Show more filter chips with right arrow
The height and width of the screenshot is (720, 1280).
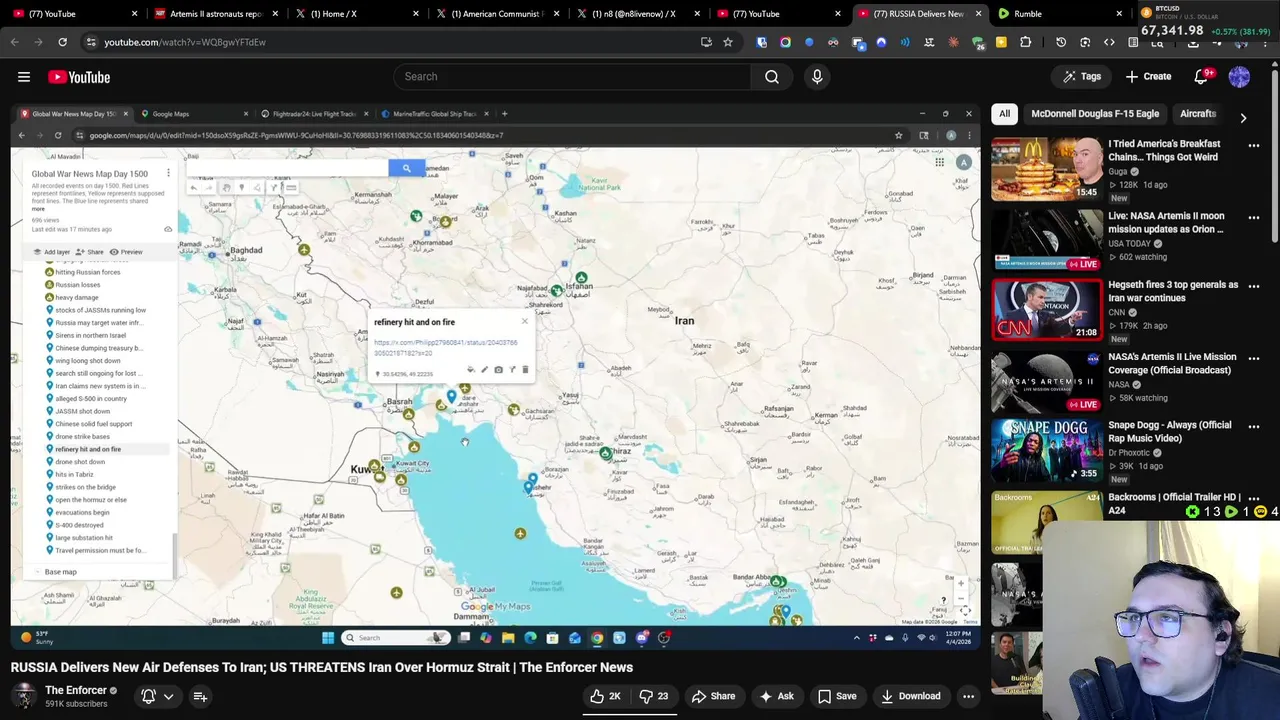[1243, 117]
